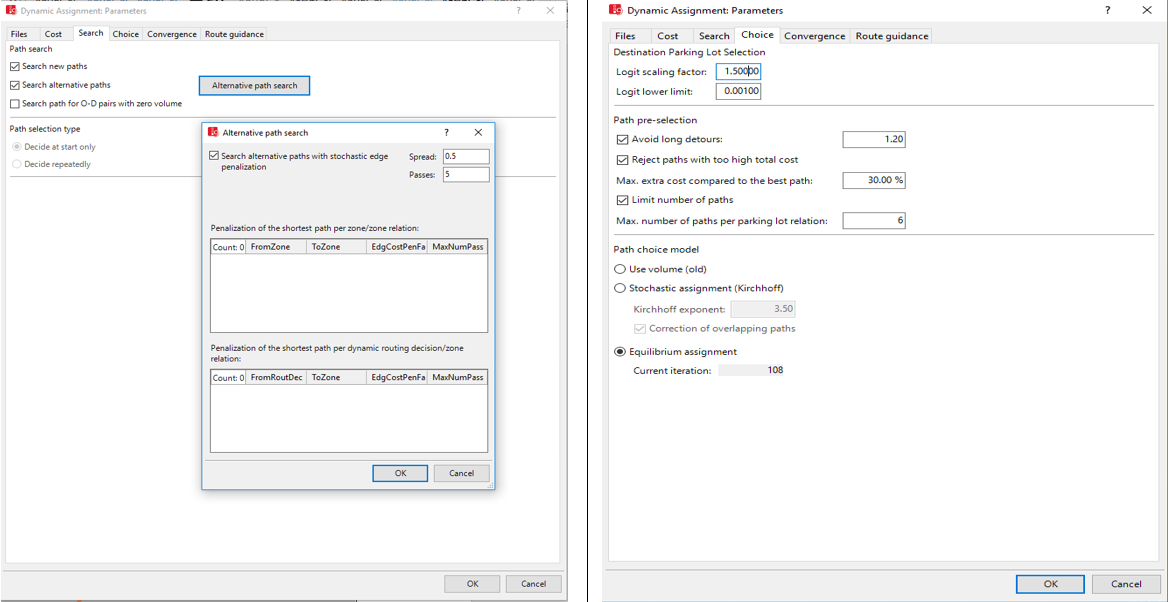Click the Max. extra cost percentage field
This screenshot has height=602, width=1168.
click(x=874, y=180)
